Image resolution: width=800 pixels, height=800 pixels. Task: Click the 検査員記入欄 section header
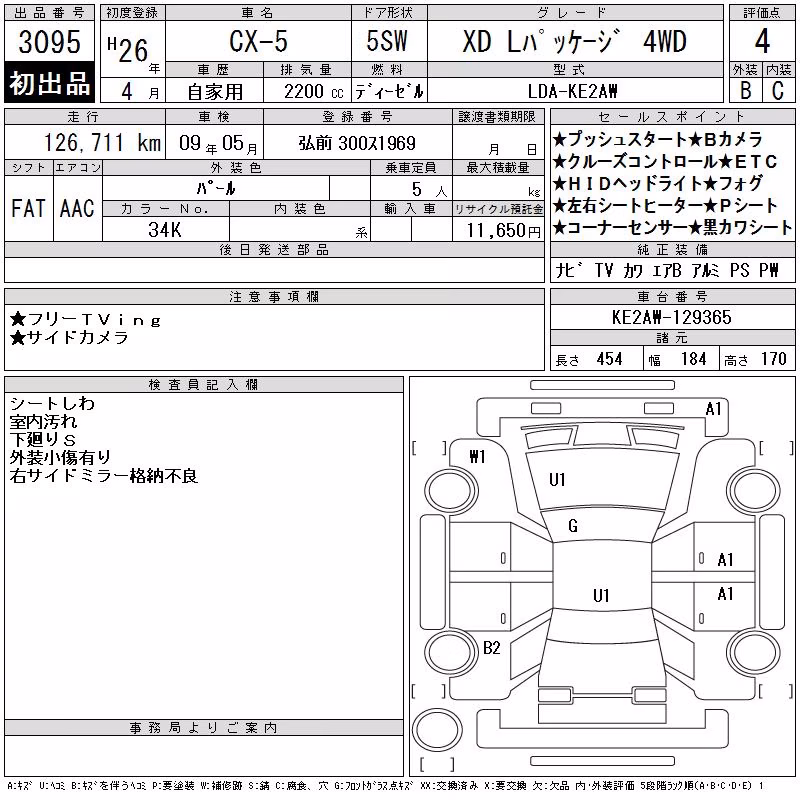click(x=204, y=384)
